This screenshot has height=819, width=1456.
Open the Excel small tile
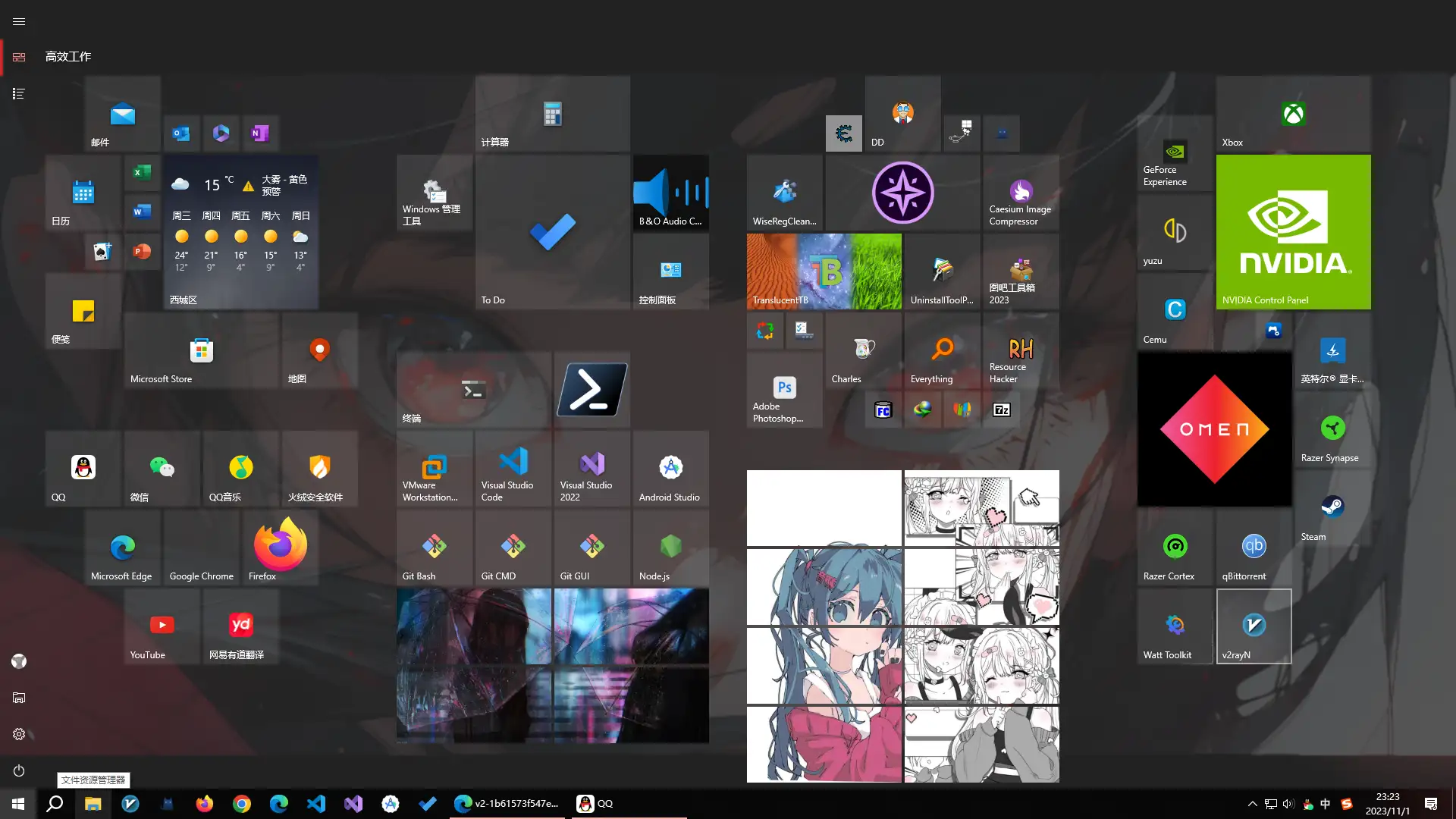142,173
